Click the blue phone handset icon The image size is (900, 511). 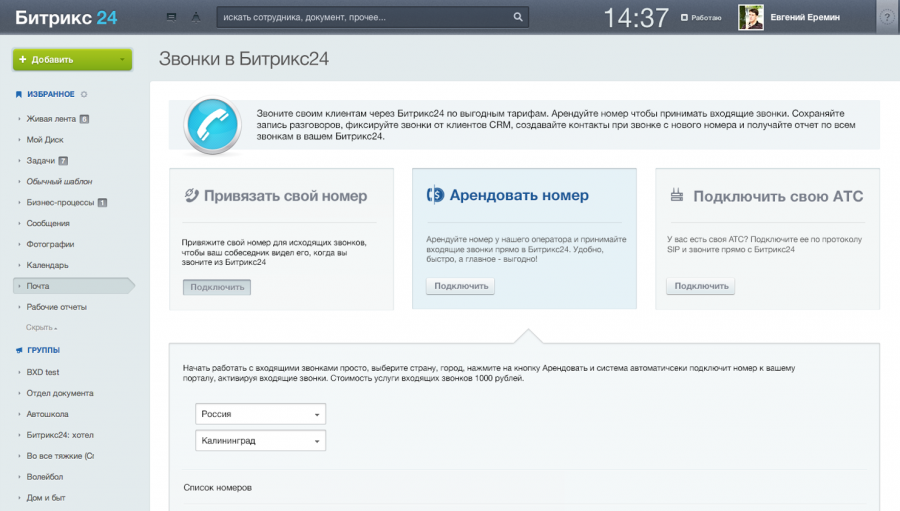212,125
